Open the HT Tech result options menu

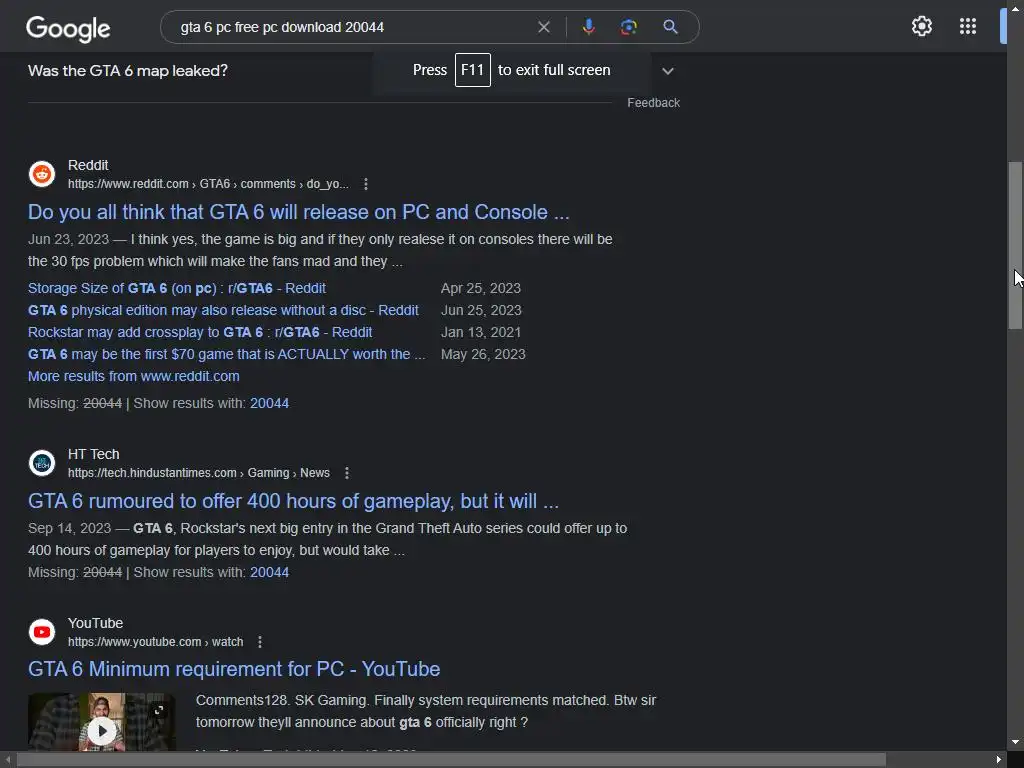coord(347,473)
